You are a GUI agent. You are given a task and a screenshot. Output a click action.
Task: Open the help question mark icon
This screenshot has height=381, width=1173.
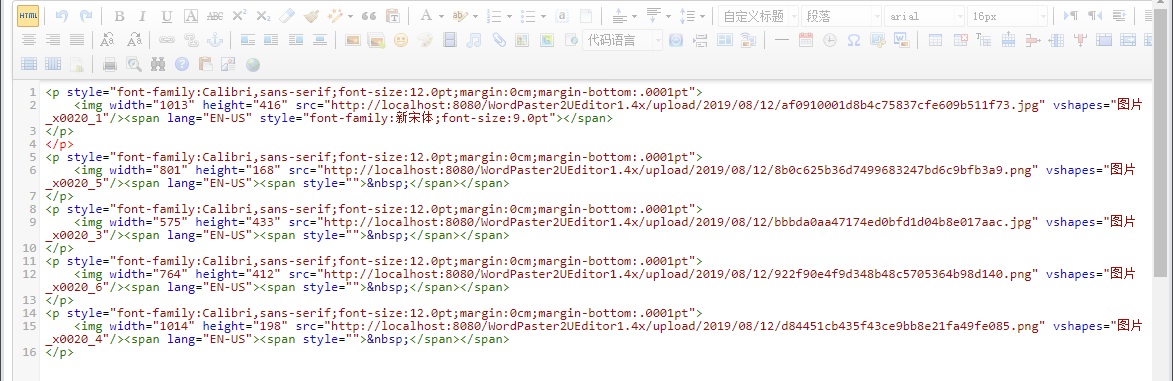coord(181,64)
